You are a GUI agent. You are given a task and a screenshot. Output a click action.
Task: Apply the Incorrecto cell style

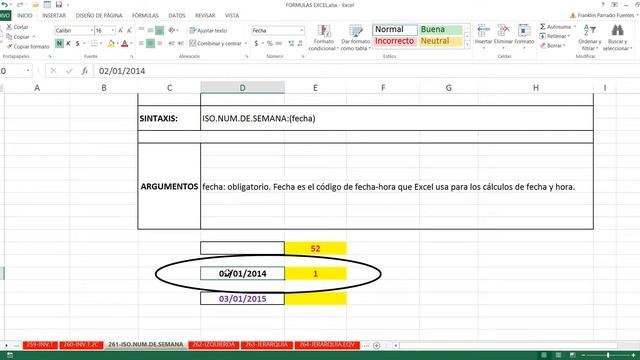click(x=395, y=41)
